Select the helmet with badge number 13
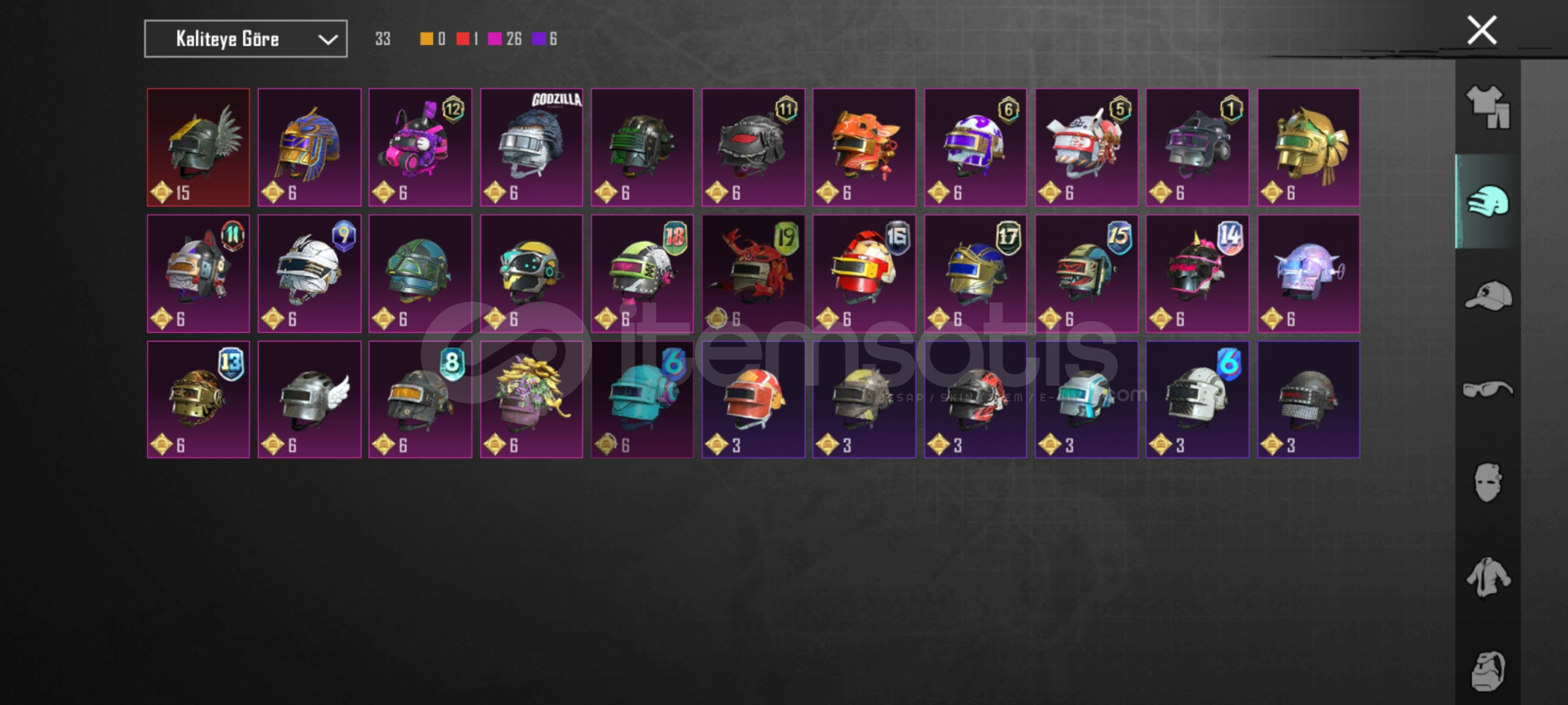Screen dimensions: 1568x705 click(x=199, y=399)
